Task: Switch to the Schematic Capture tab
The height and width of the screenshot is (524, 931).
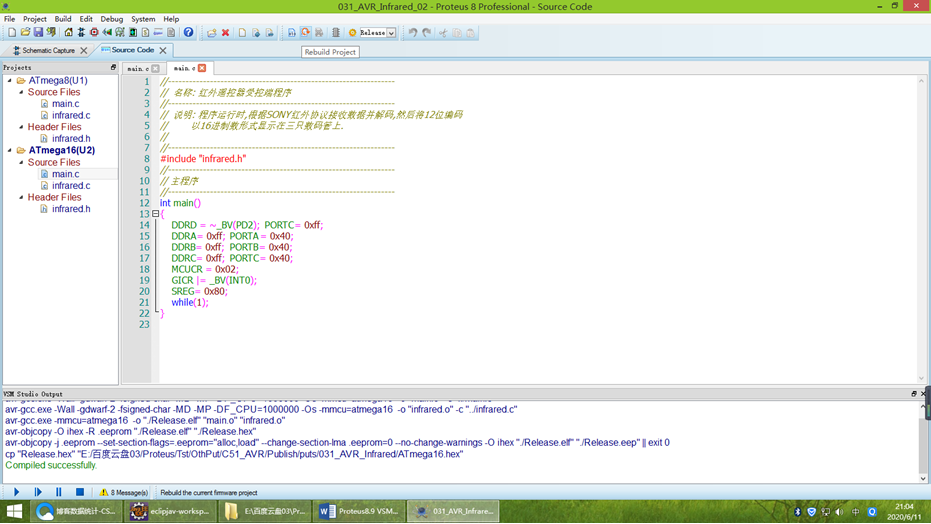Action: coord(48,50)
